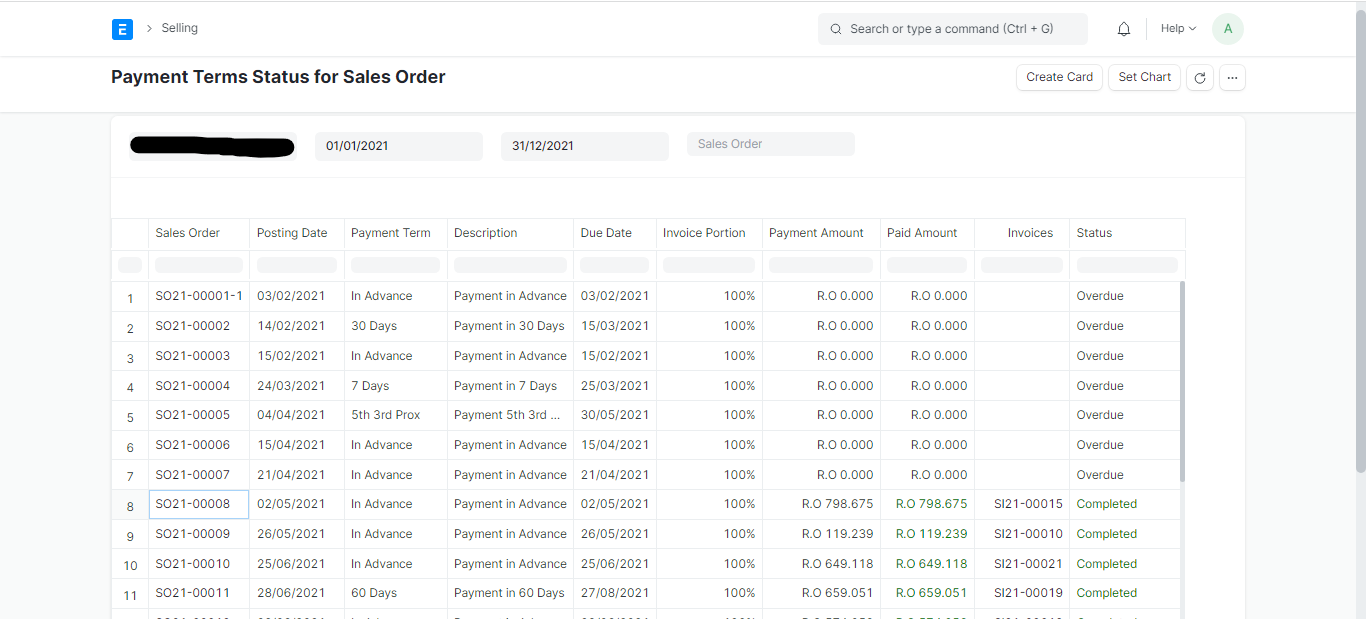Click 'Payment in 30 Days' description cell
This screenshot has width=1366, height=619.
510,326
